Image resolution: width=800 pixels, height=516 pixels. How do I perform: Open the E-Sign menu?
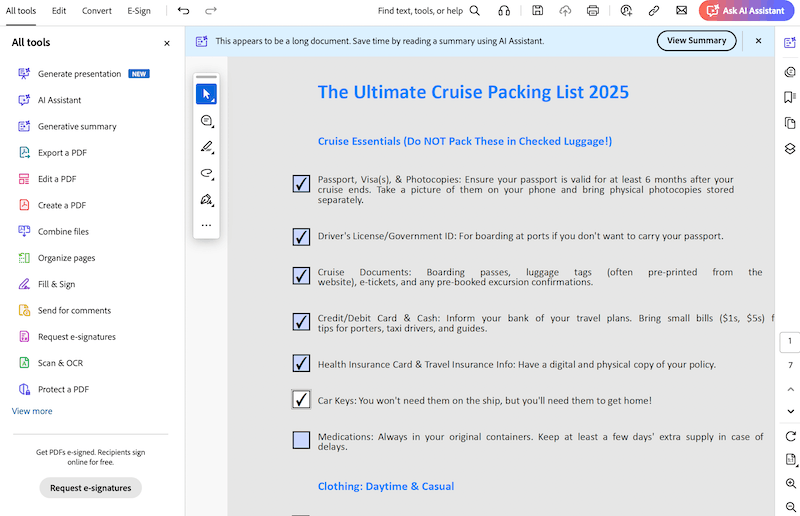click(140, 10)
